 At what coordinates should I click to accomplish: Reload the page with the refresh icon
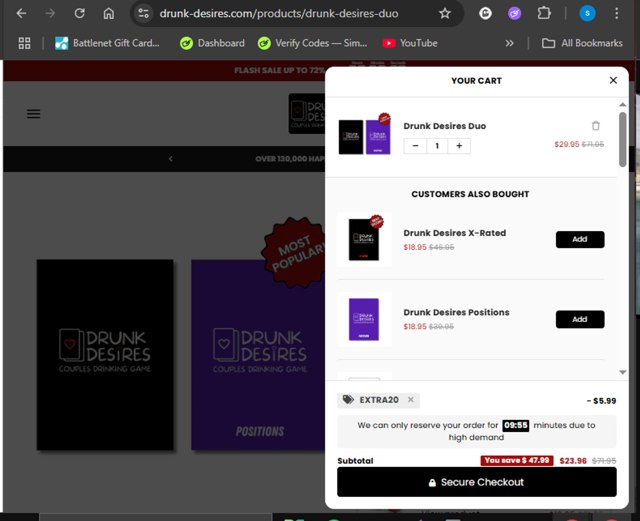click(x=80, y=13)
